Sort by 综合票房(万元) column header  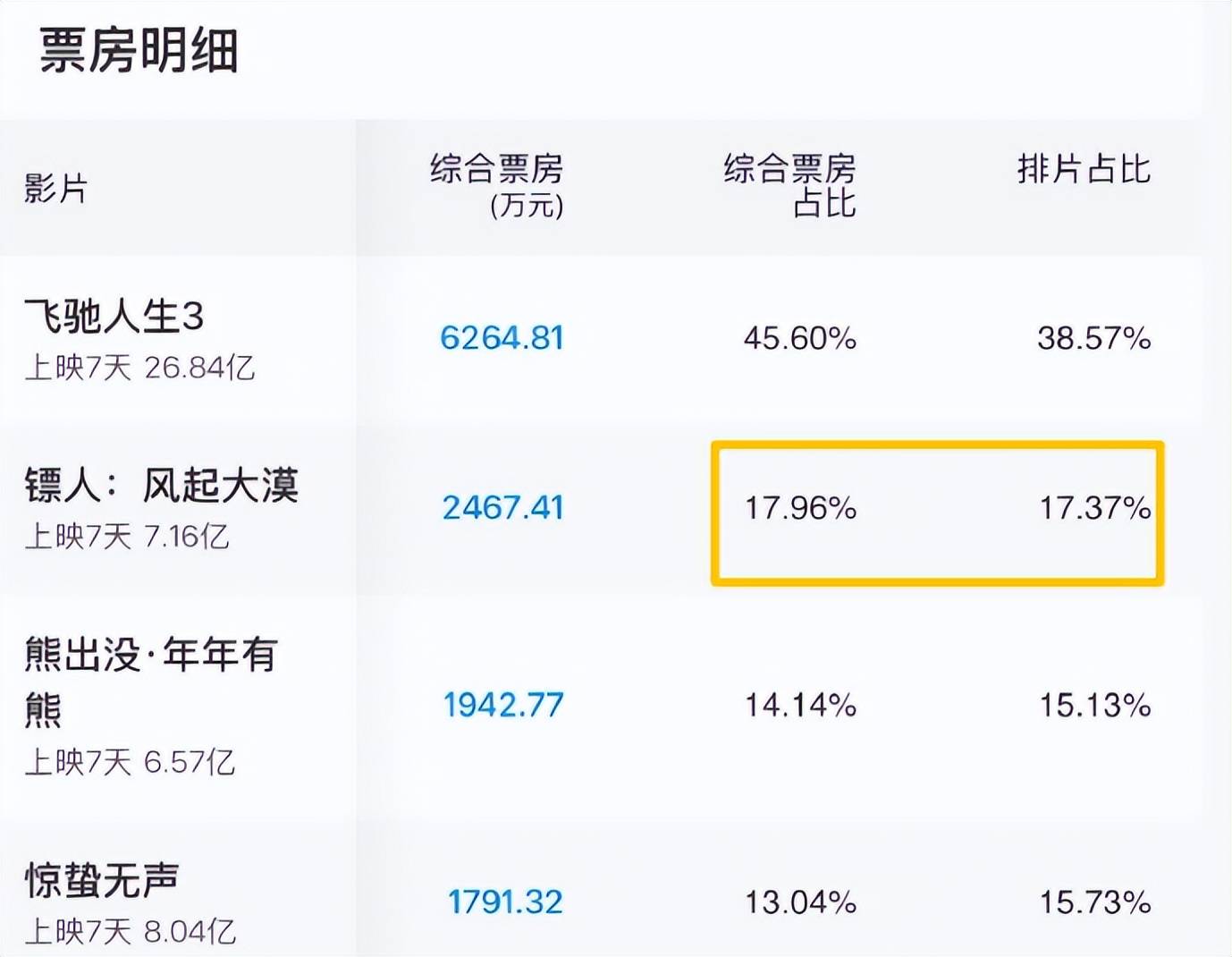[497, 186]
